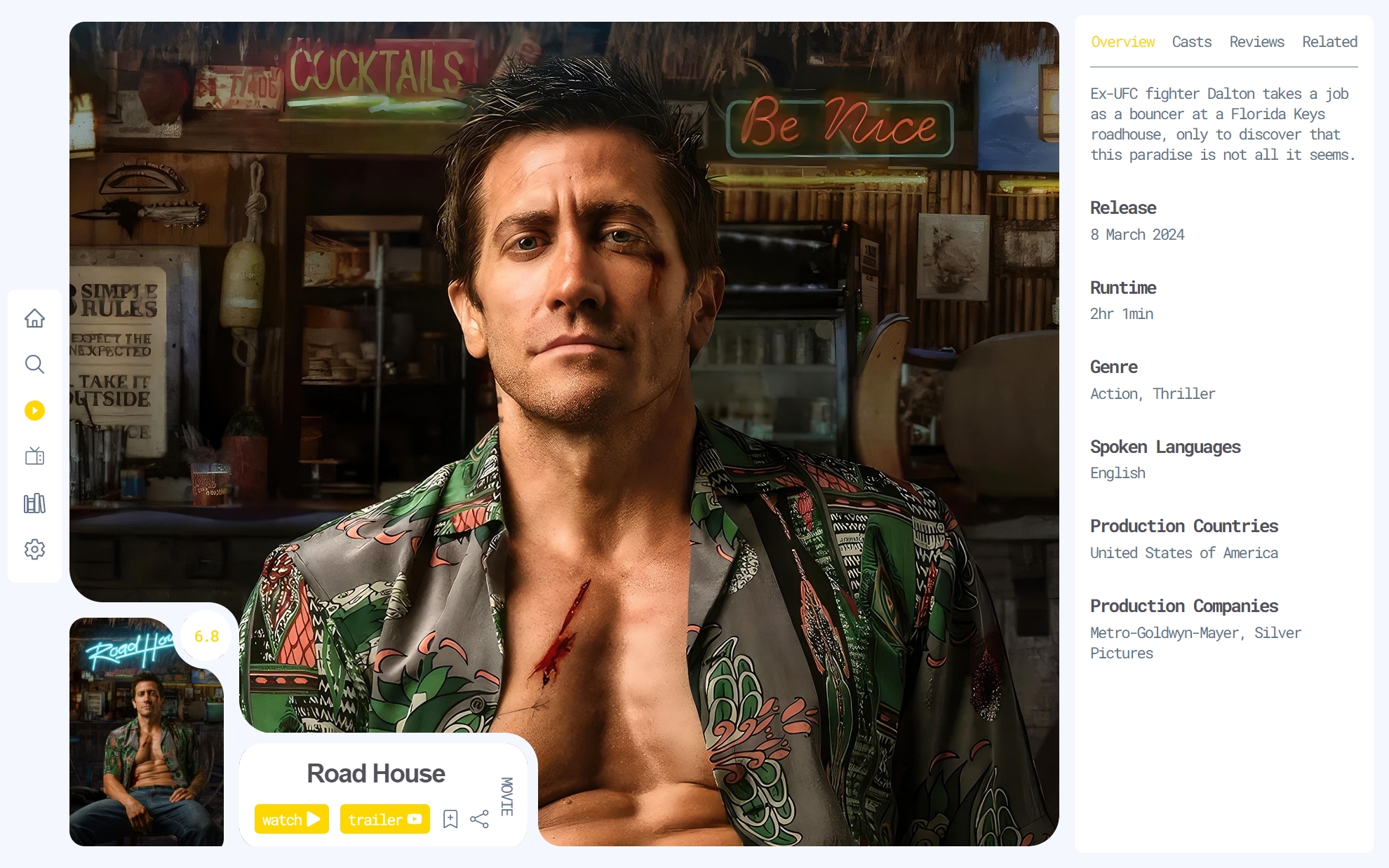Open the Home icon in sidebar
The image size is (1389, 868).
click(x=34, y=318)
